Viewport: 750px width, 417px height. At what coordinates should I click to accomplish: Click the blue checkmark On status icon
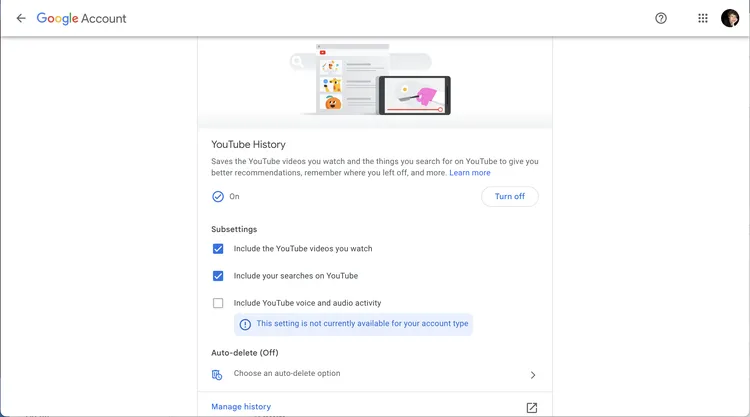[x=218, y=197]
